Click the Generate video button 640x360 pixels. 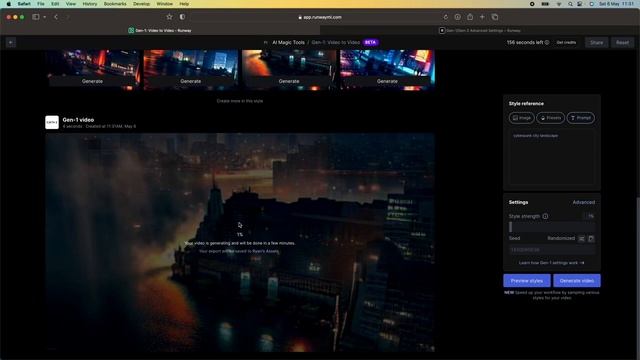pyautogui.click(x=577, y=281)
